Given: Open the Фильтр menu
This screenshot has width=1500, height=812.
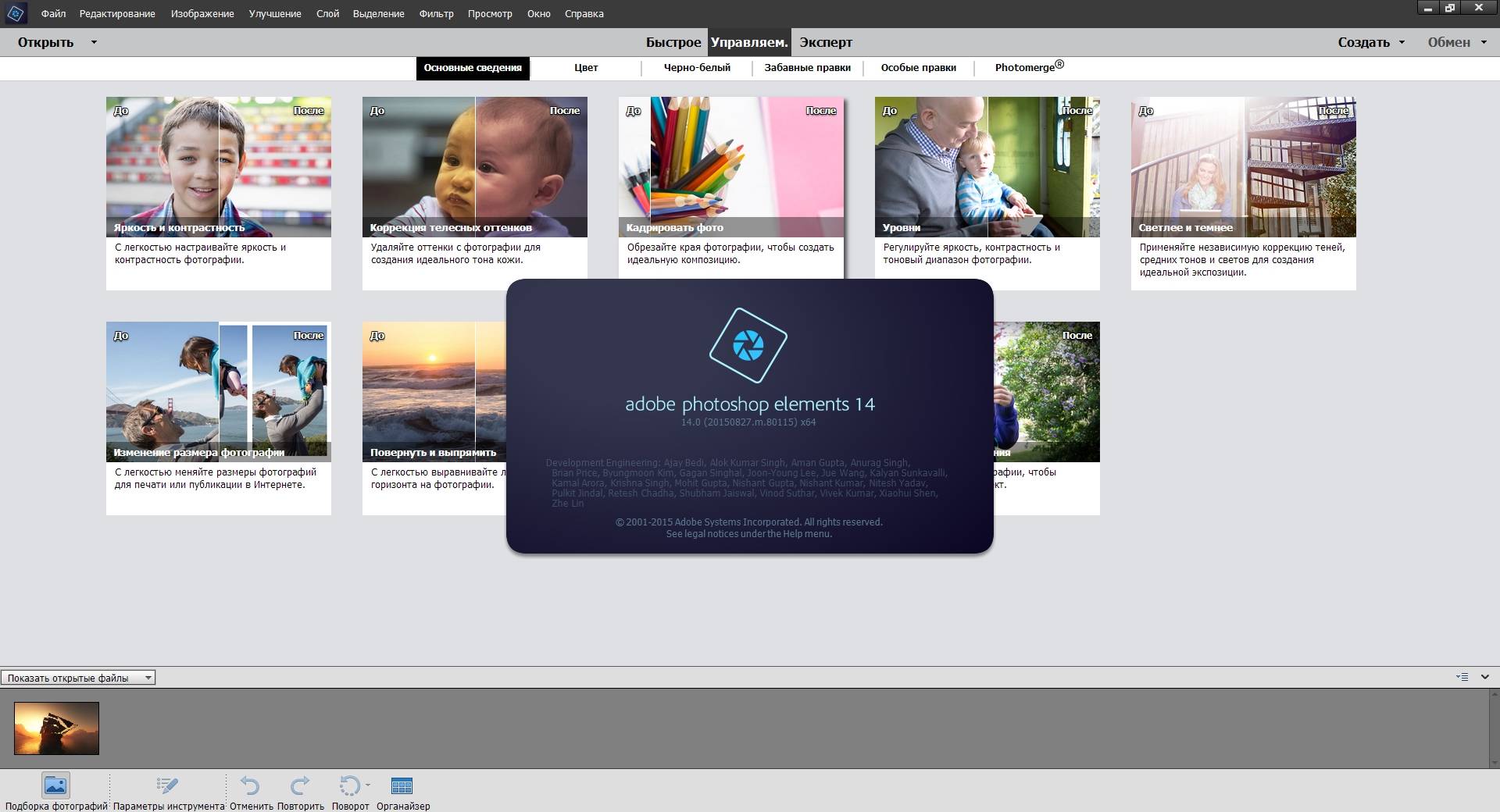Looking at the screenshot, I should coord(436,13).
